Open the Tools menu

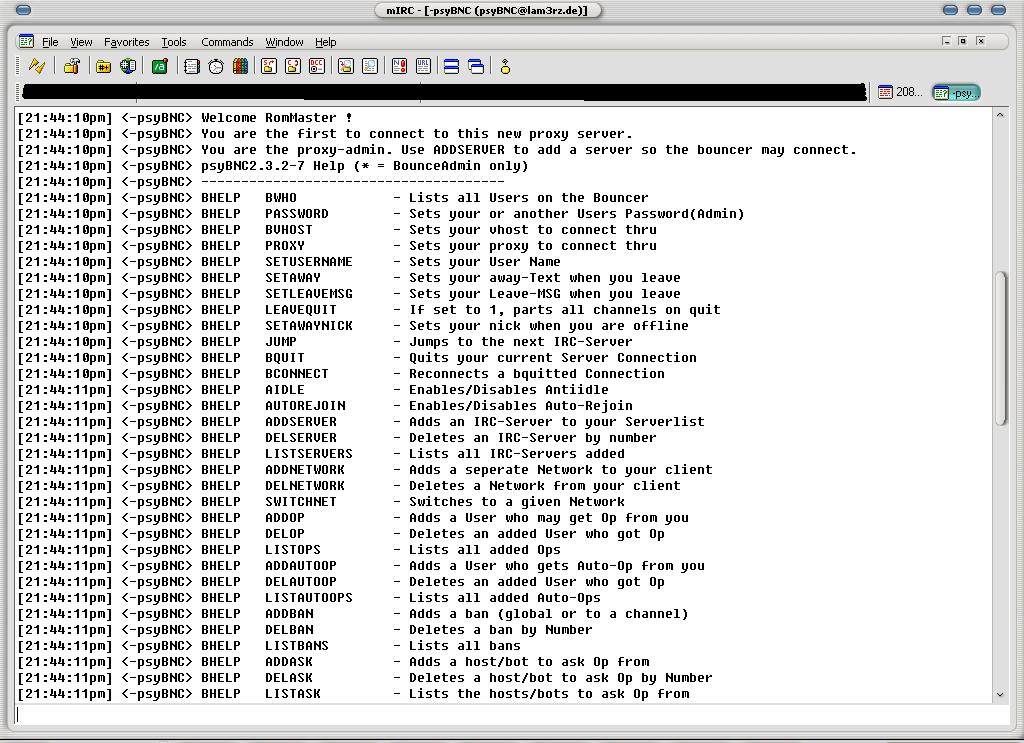(174, 42)
